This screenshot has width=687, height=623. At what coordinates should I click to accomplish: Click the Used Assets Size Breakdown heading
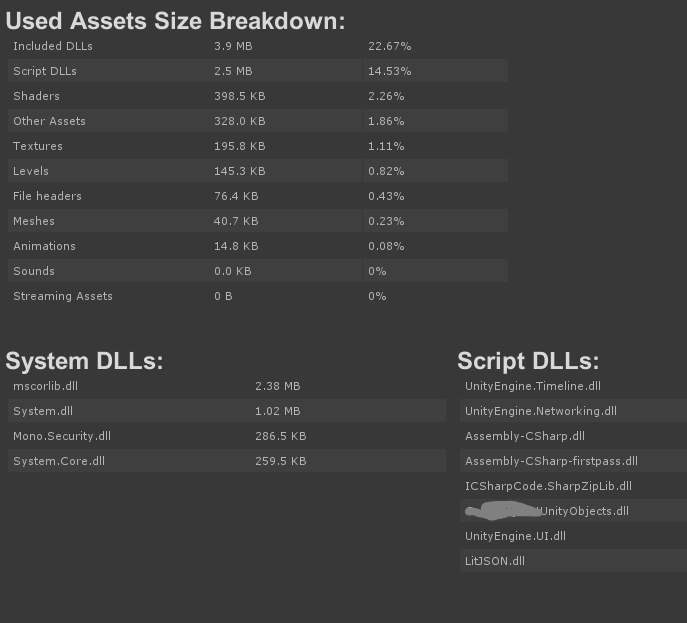[176, 21]
